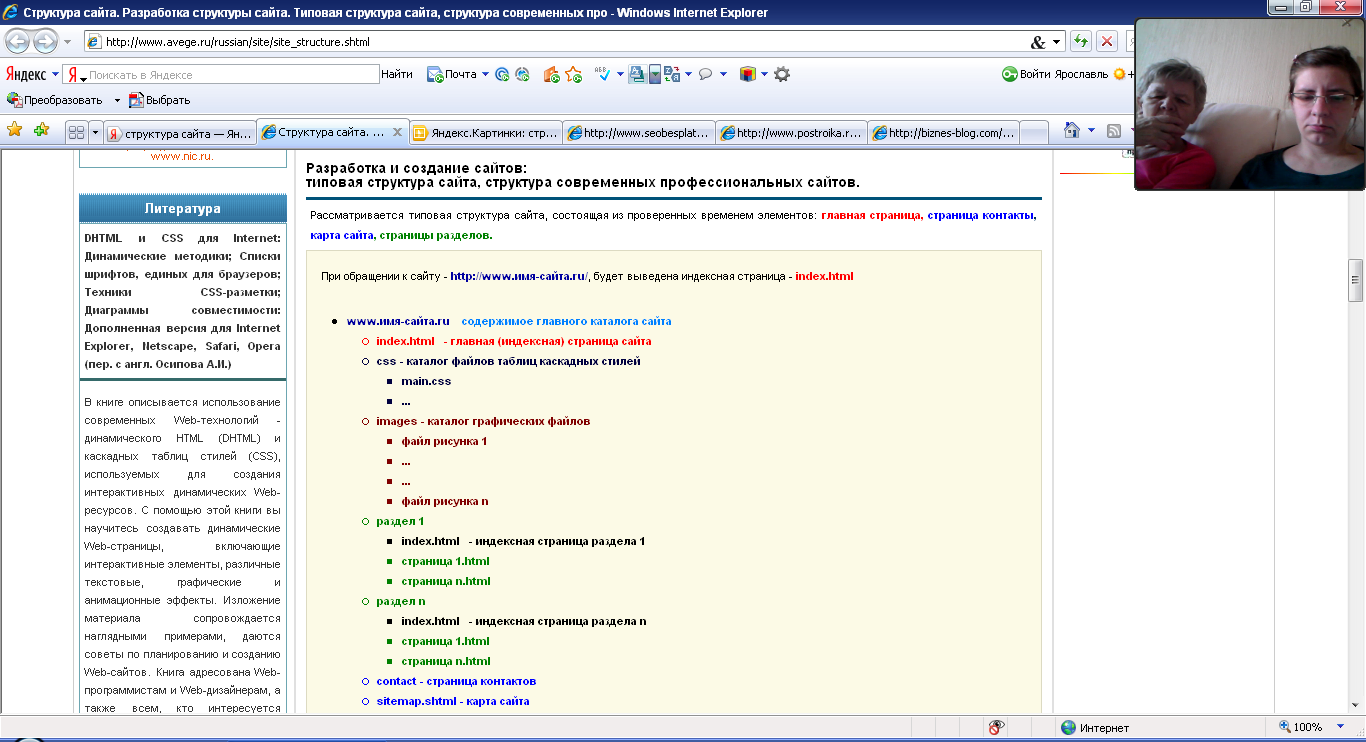Click 'images - каталог графических файлов' entry
Viewport: 1366px width, 742px height.
(483, 421)
